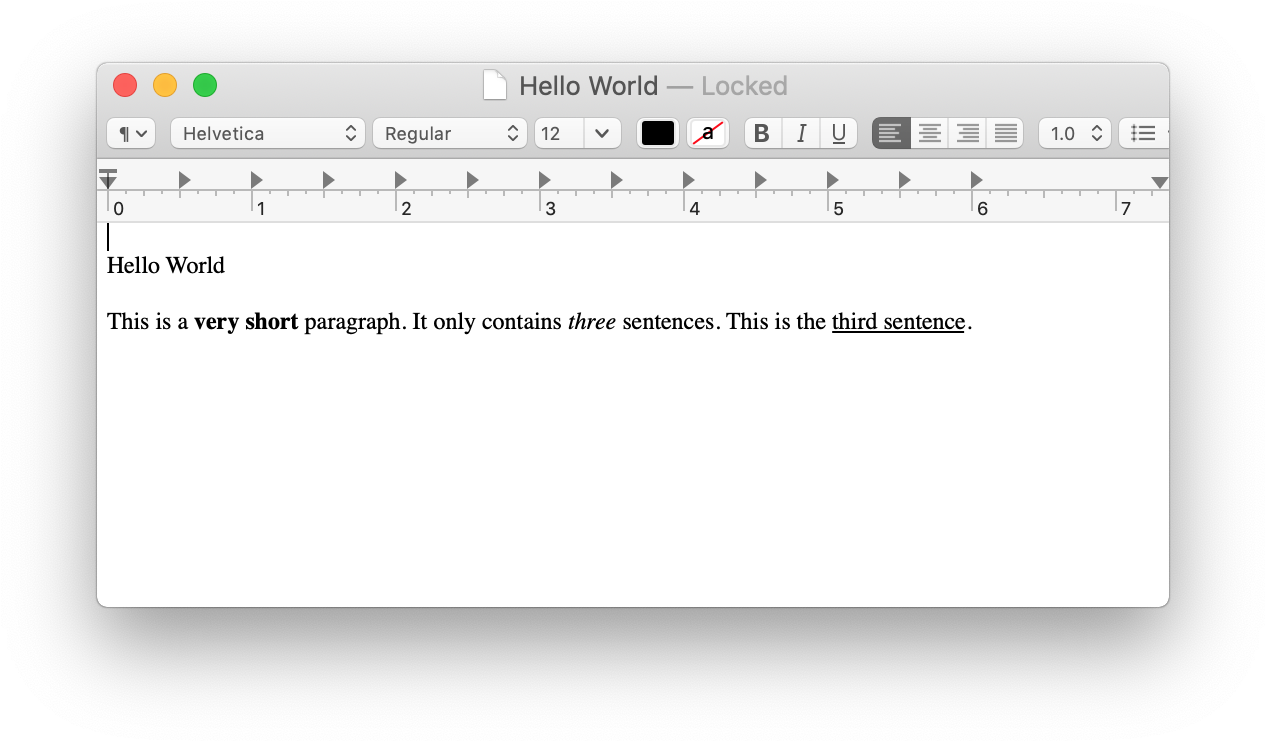Open the 1.0 line spacing menu
The height and width of the screenshot is (741, 1265).
pos(1074,133)
